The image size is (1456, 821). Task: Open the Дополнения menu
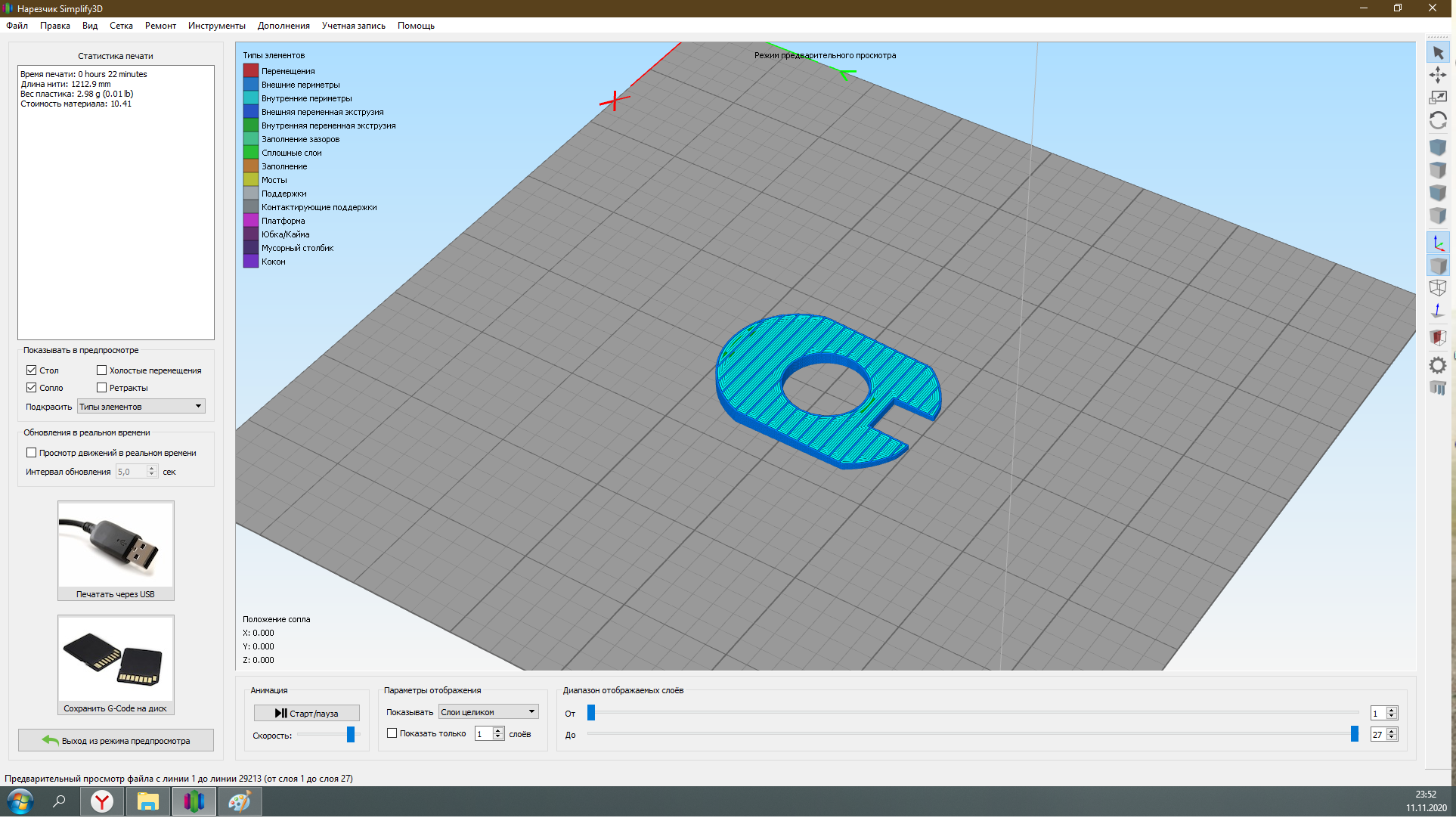pos(283,26)
